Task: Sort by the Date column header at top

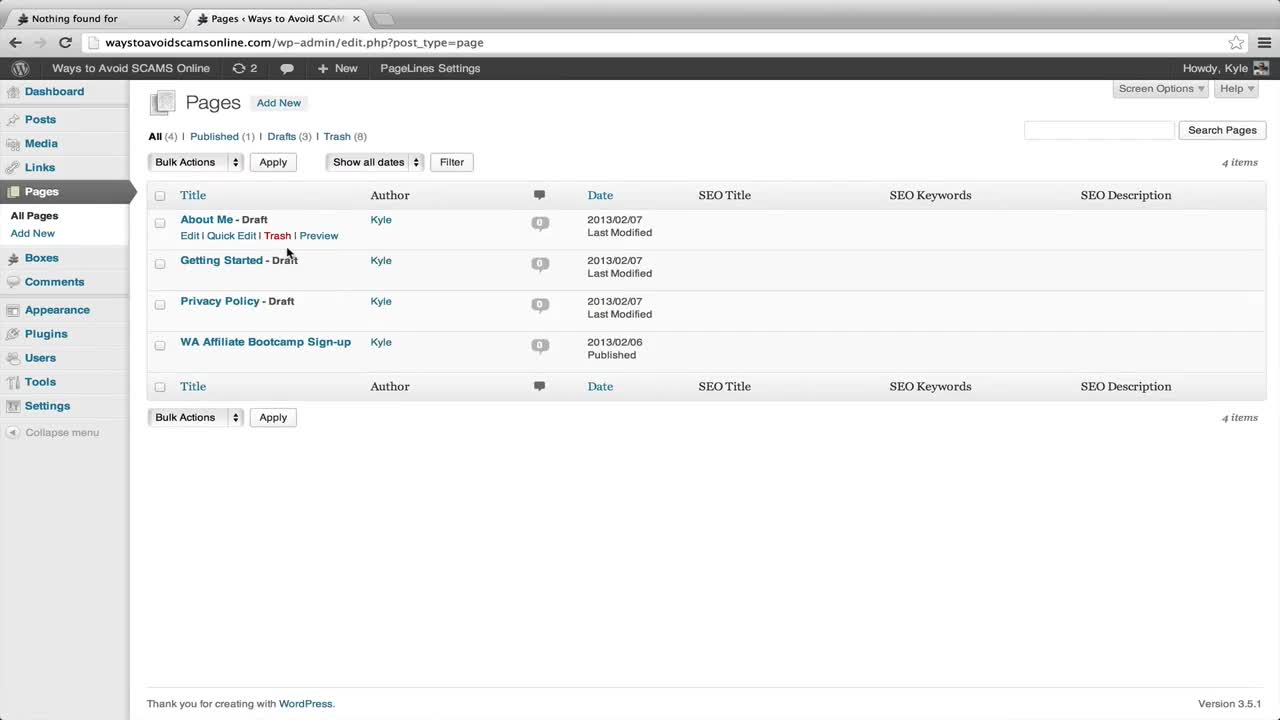Action: [600, 195]
